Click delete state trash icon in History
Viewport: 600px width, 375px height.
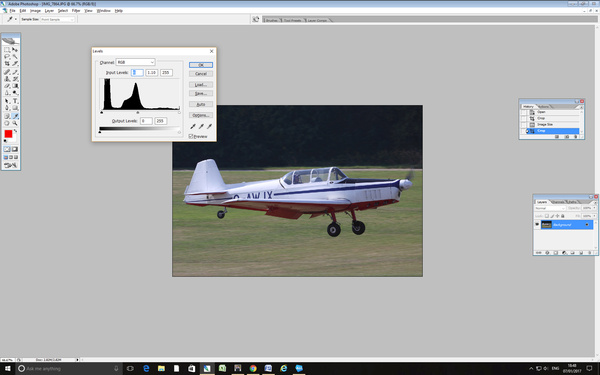pyautogui.click(x=576, y=137)
